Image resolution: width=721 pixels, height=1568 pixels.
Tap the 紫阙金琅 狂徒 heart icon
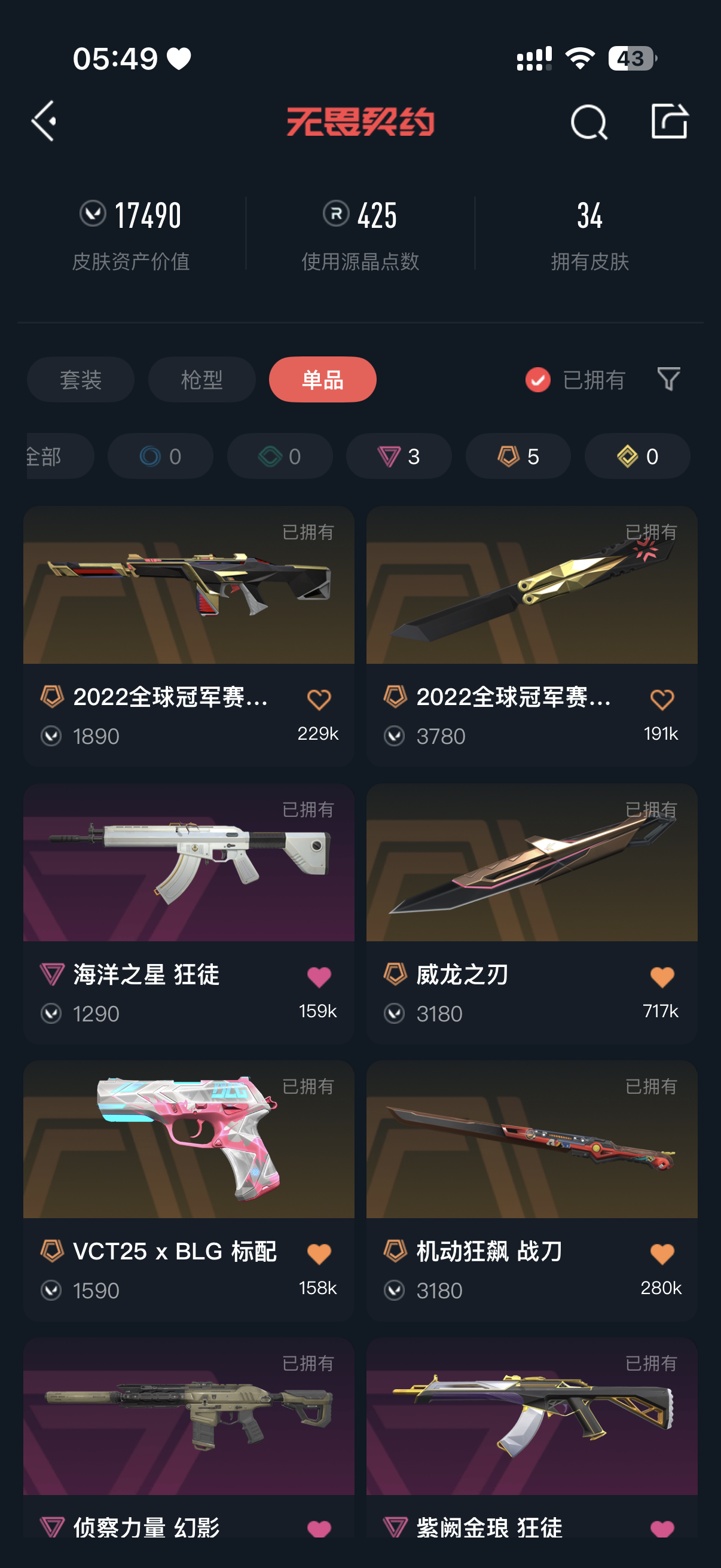(662, 1529)
